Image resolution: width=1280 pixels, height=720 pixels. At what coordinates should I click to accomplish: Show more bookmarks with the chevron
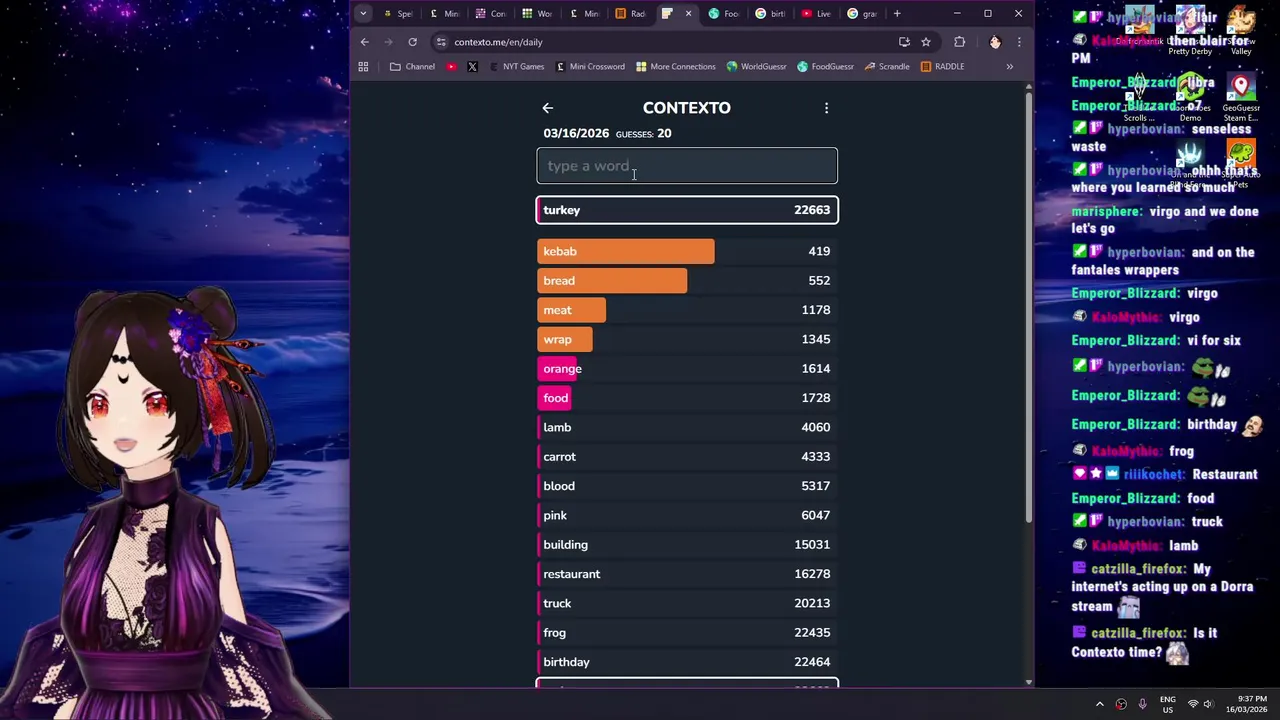[x=1009, y=67]
